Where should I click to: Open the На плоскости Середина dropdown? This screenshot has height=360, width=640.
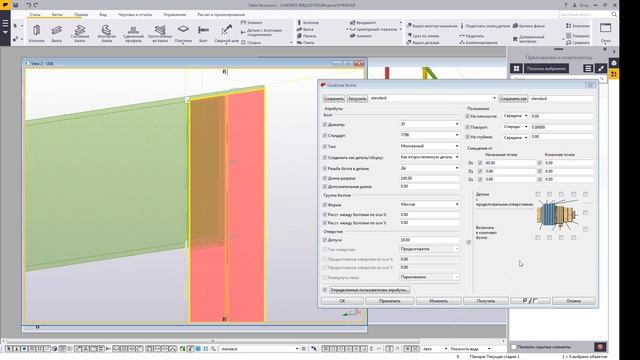tap(515, 116)
